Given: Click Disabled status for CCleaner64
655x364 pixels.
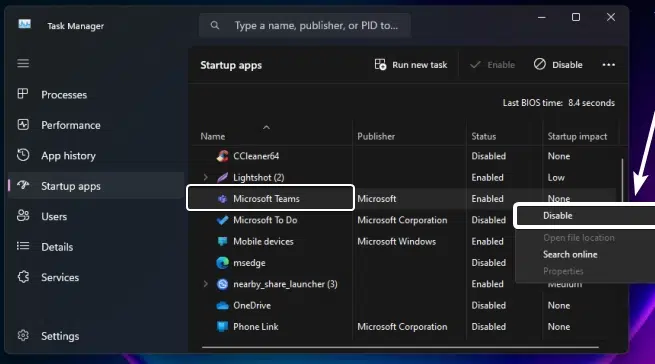Looking at the screenshot, I should tap(488, 156).
